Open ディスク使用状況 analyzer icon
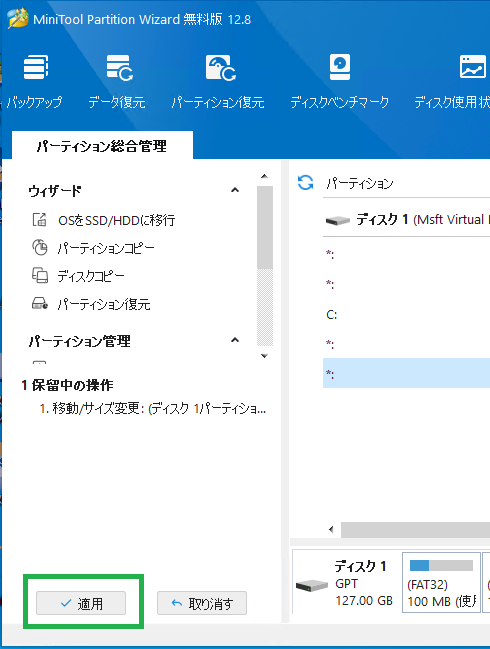490x649 pixels. pyautogui.click(x=473, y=67)
